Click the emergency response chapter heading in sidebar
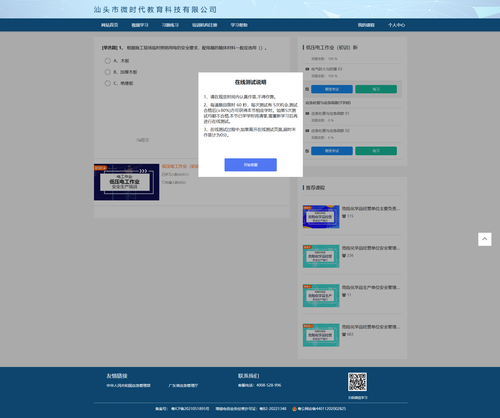This screenshot has height=418, width=500. click(x=328, y=103)
